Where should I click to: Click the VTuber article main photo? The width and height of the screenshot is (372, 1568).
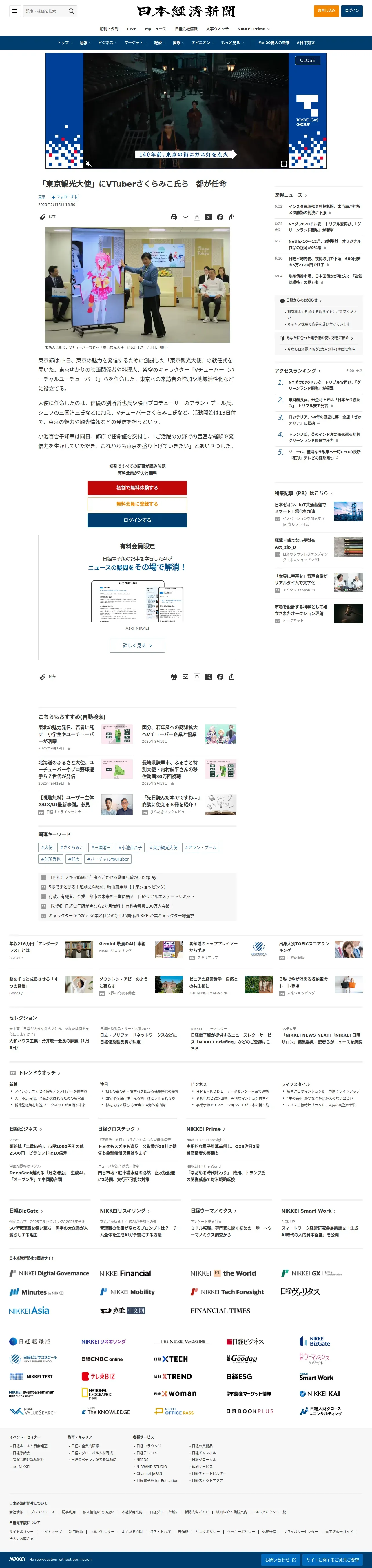137,285
